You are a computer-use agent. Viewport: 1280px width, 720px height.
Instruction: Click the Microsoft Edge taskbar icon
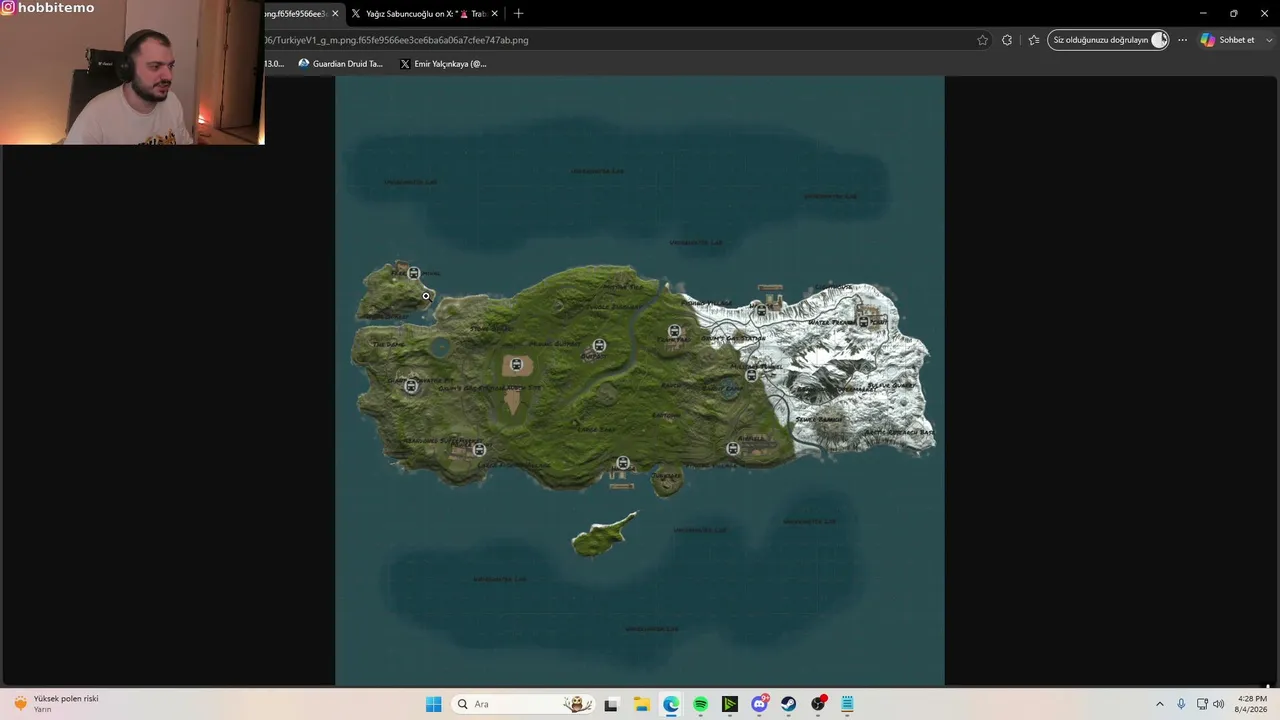click(x=671, y=704)
